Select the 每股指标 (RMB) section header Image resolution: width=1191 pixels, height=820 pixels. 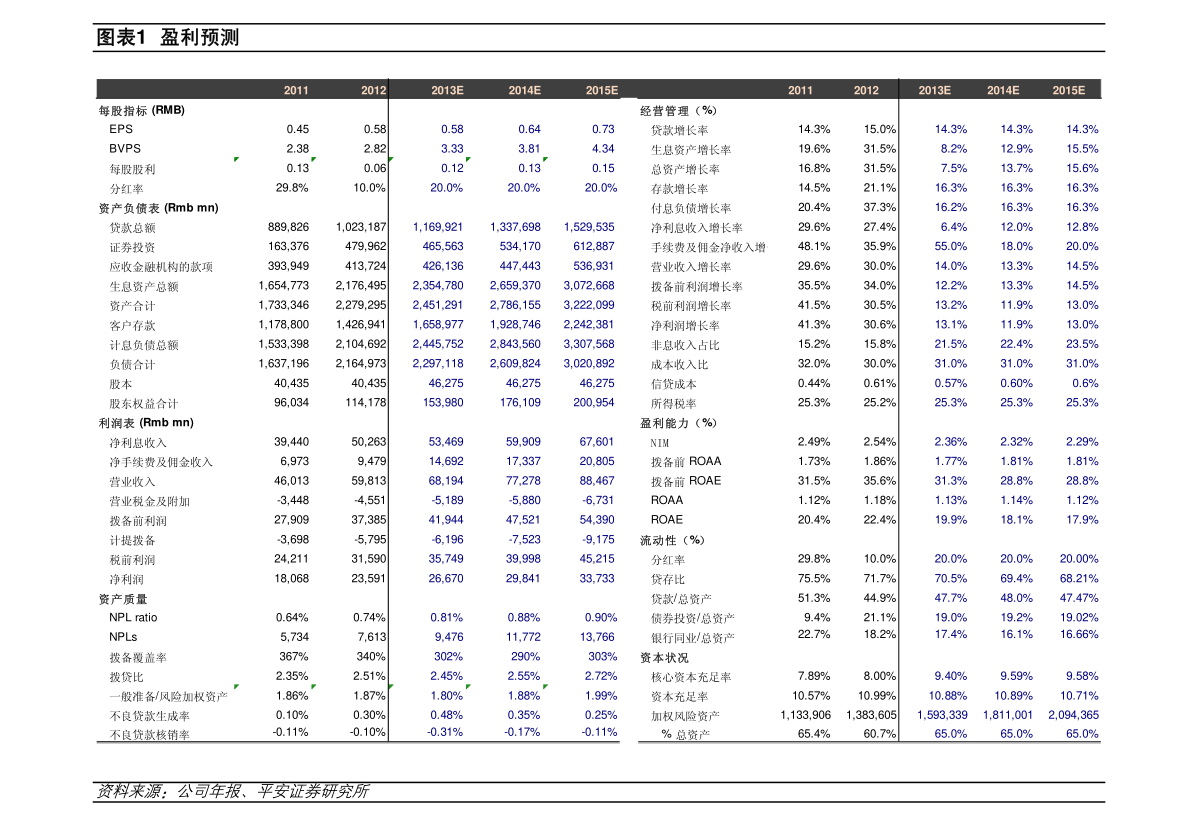[x=141, y=110]
